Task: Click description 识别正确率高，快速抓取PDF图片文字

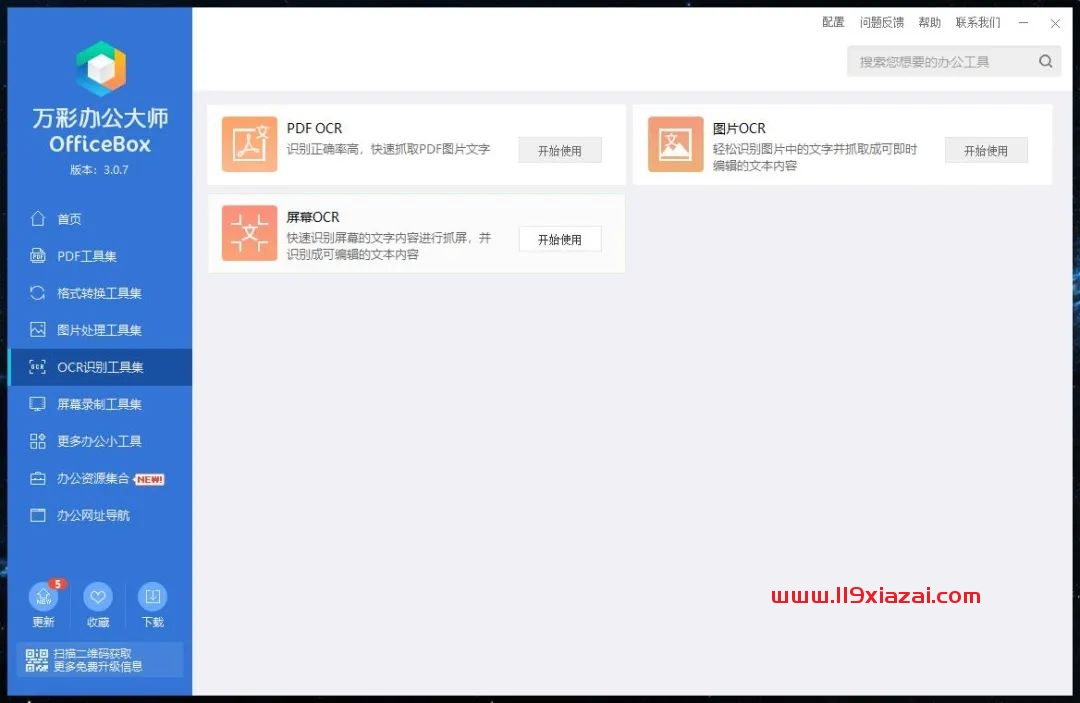Action: point(388,149)
